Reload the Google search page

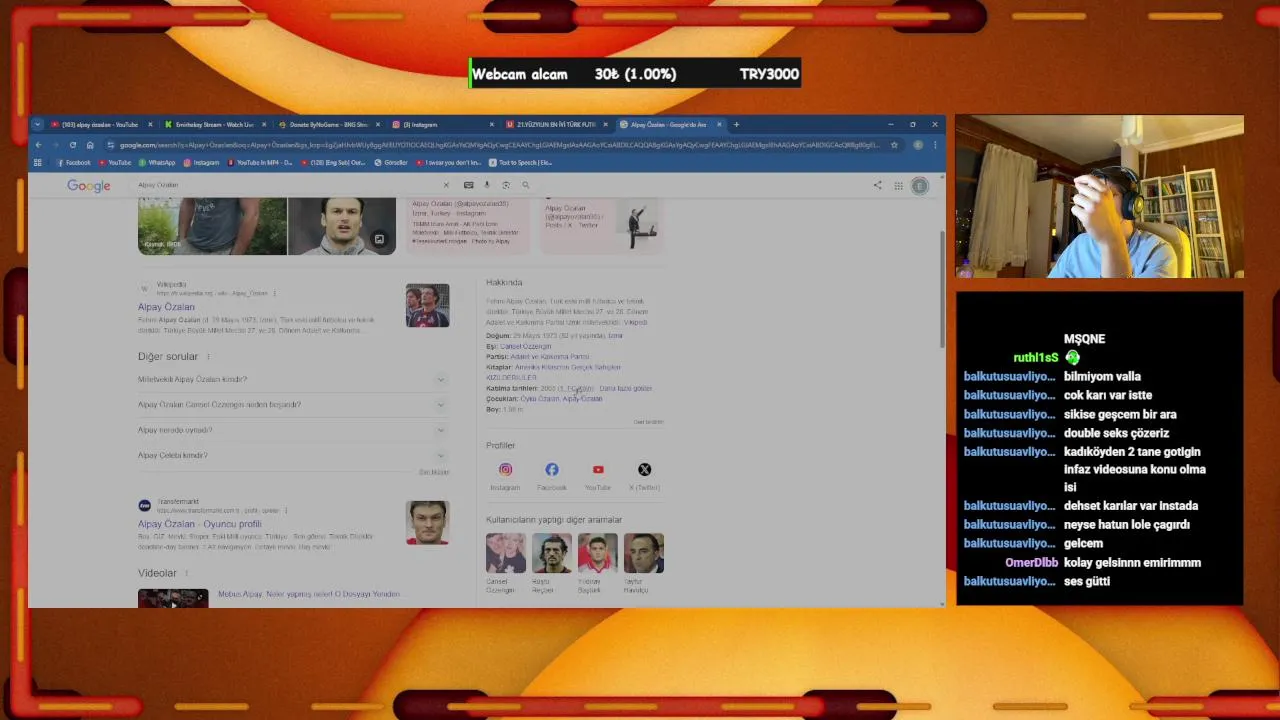pos(72,145)
